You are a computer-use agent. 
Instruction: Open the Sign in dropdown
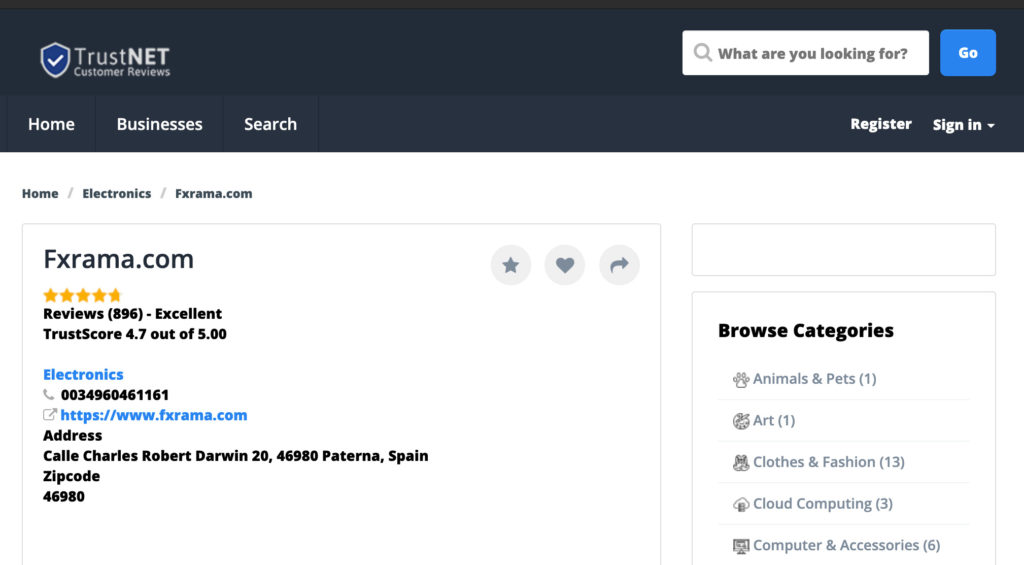point(963,125)
